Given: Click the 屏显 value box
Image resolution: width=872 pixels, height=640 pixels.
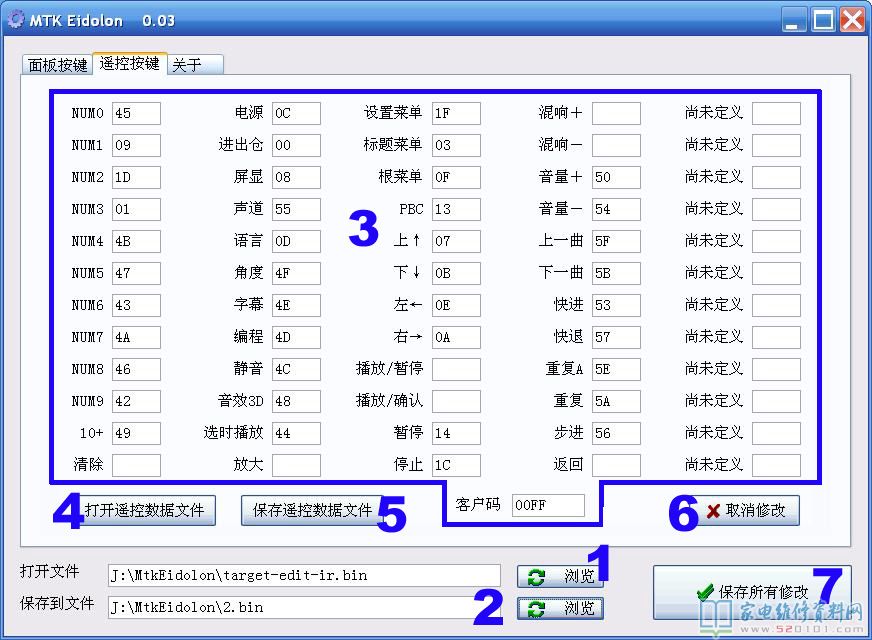Looking at the screenshot, I should pyautogui.click(x=296, y=177).
